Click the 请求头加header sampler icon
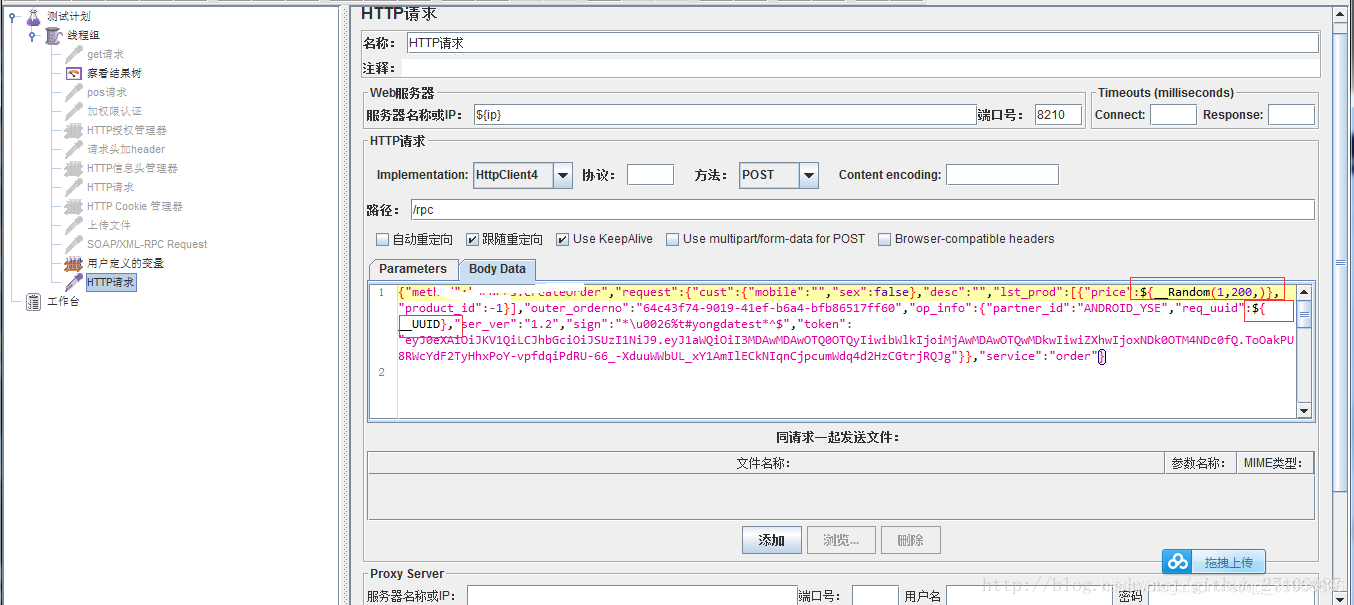The image size is (1354, 605). point(74,149)
